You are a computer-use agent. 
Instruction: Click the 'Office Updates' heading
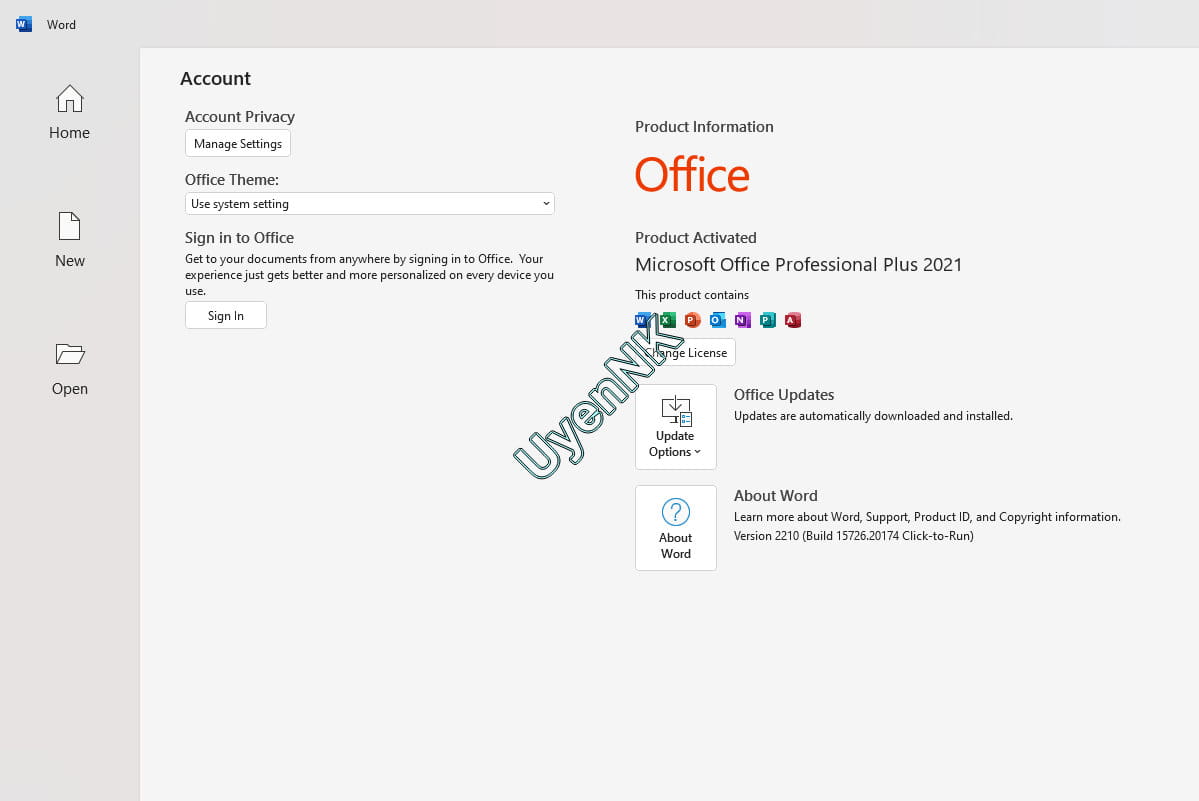(784, 394)
